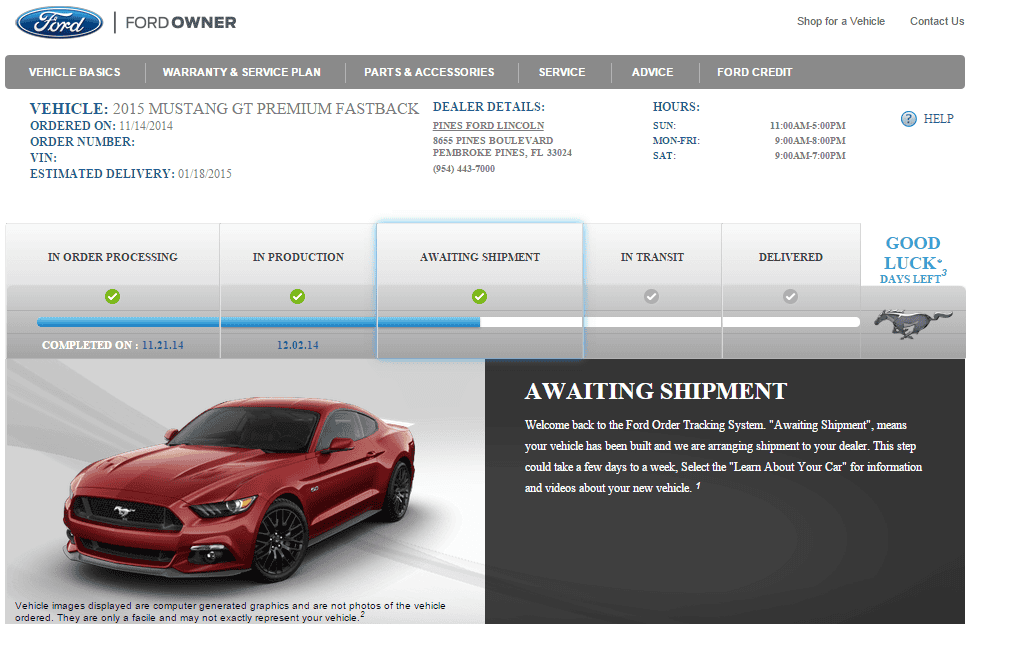The height and width of the screenshot is (654, 1010).
Task: Click the vehicle images disclaimer text
Action: [231, 611]
